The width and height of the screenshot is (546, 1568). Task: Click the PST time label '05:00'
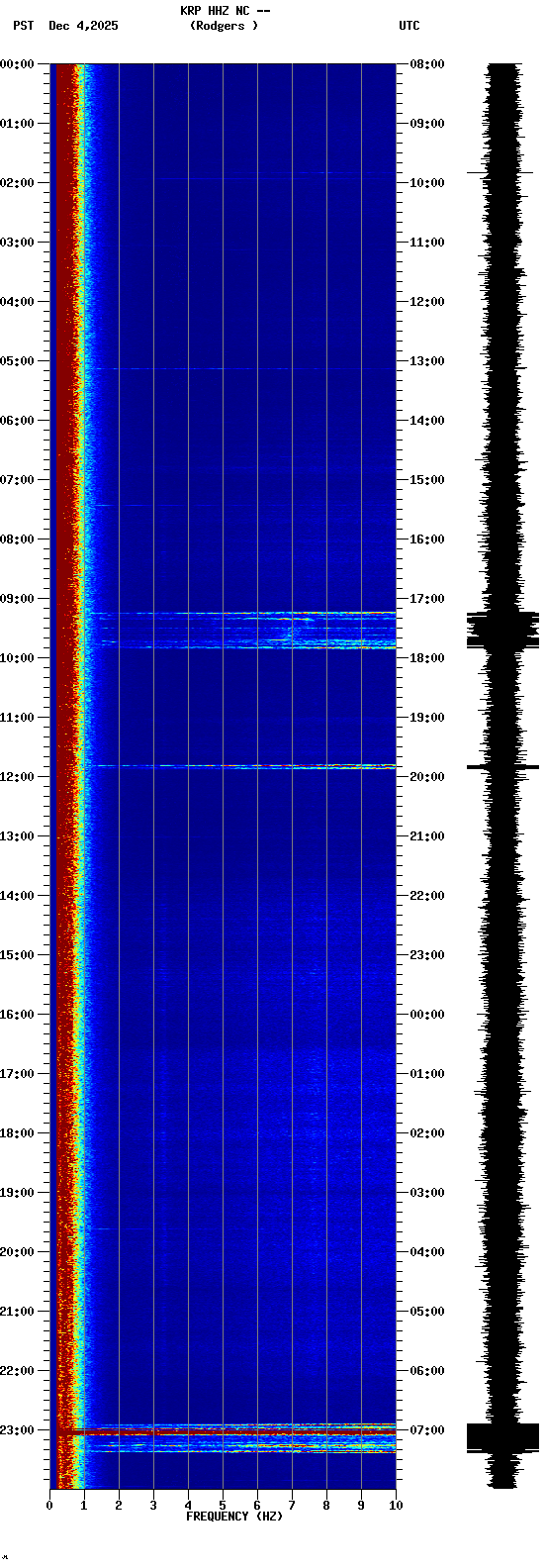tap(17, 361)
